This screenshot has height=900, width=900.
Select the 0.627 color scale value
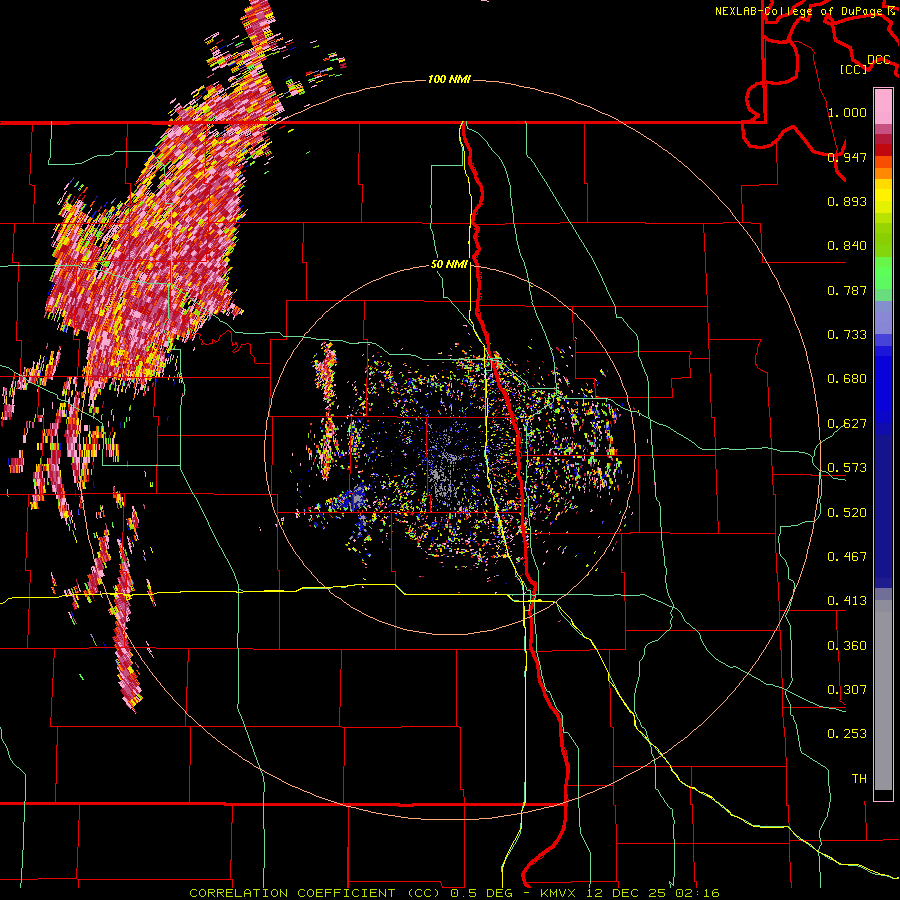pos(847,424)
